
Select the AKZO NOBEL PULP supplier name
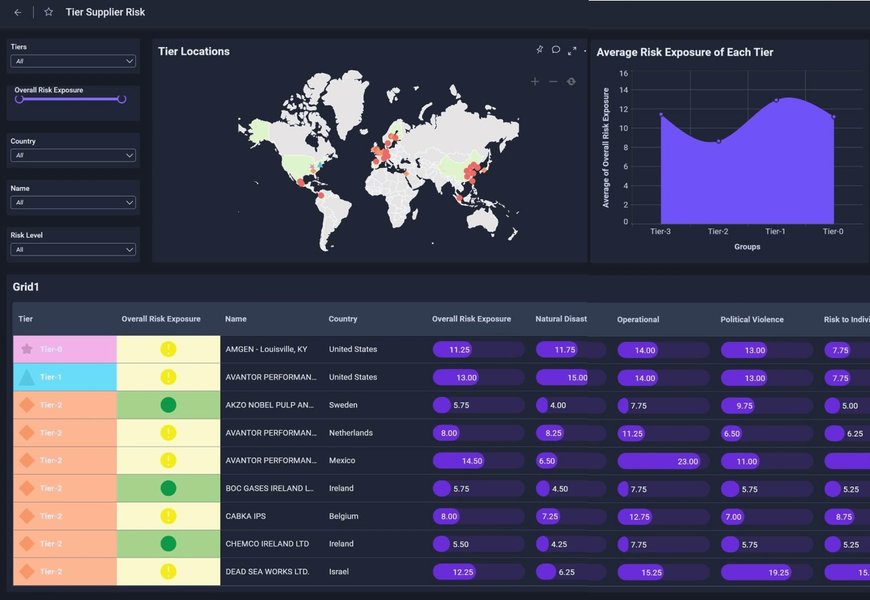point(272,406)
